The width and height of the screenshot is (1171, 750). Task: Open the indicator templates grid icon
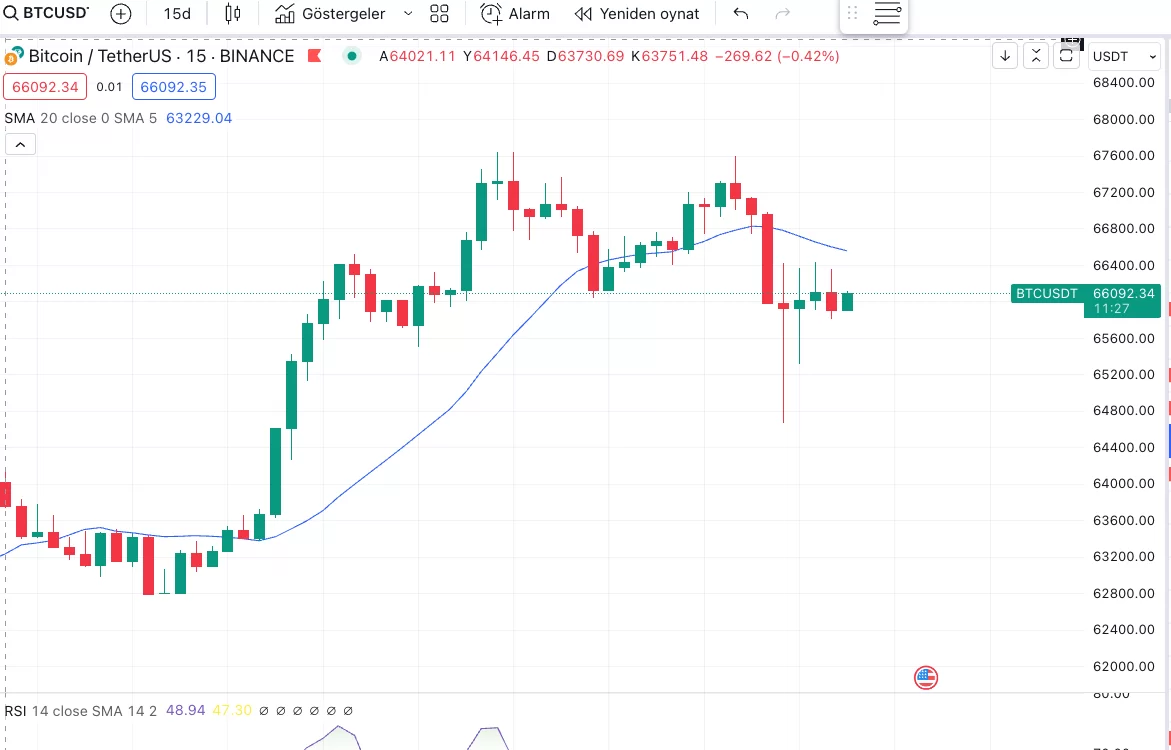coord(439,14)
